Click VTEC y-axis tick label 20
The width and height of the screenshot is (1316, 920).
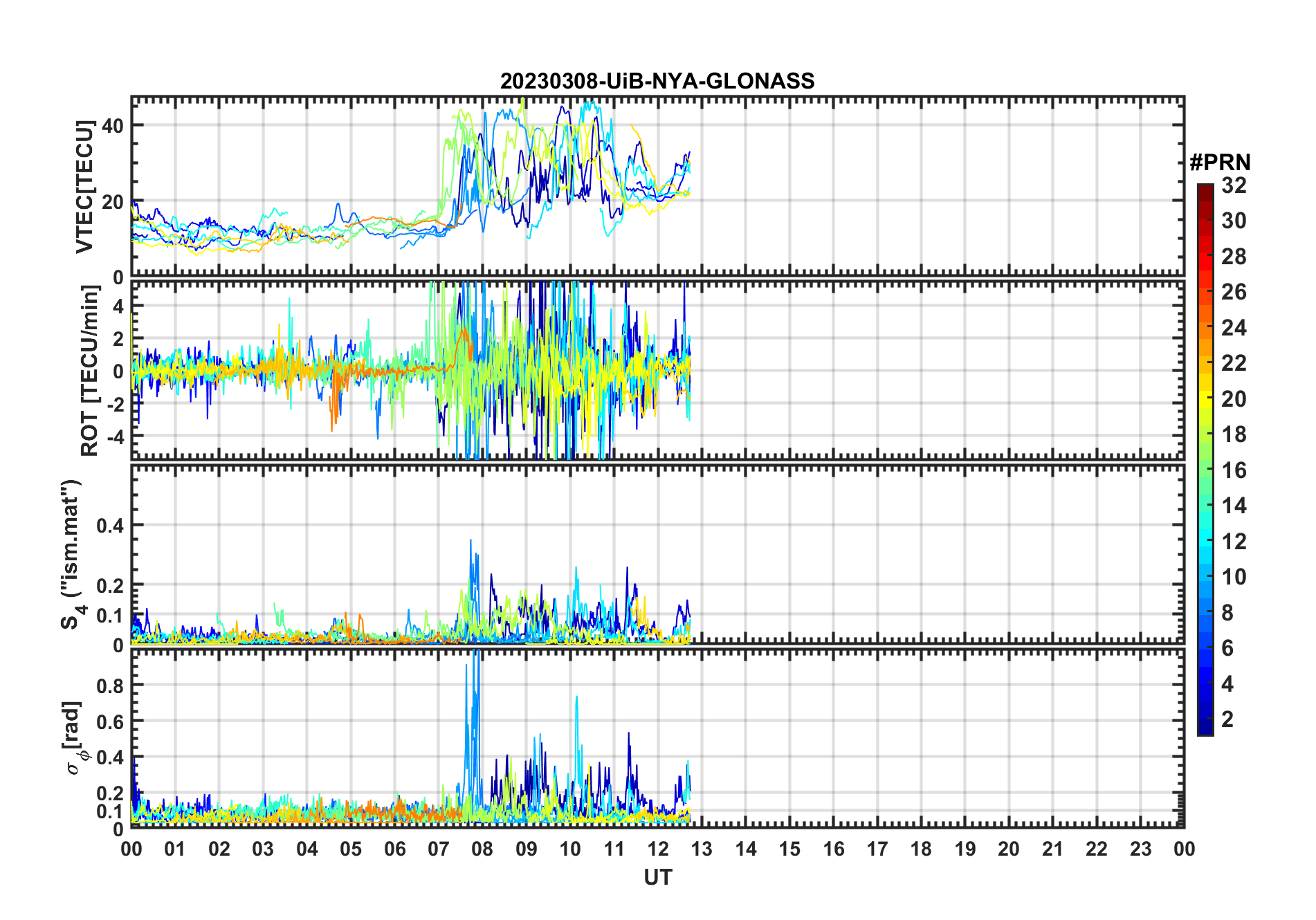[113, 202]
